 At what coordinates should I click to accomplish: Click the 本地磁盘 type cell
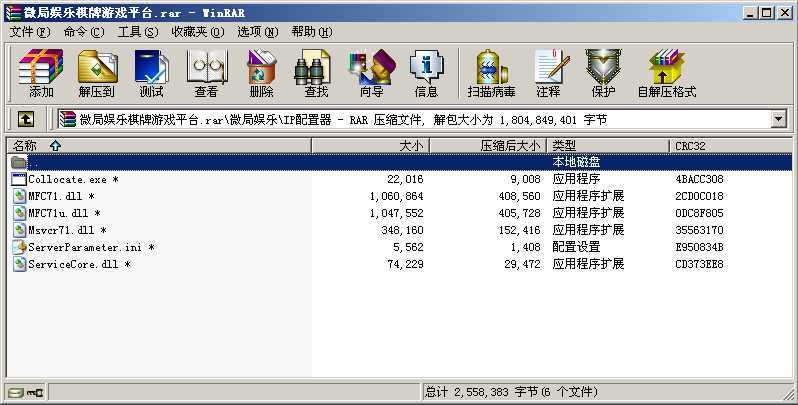577,162
